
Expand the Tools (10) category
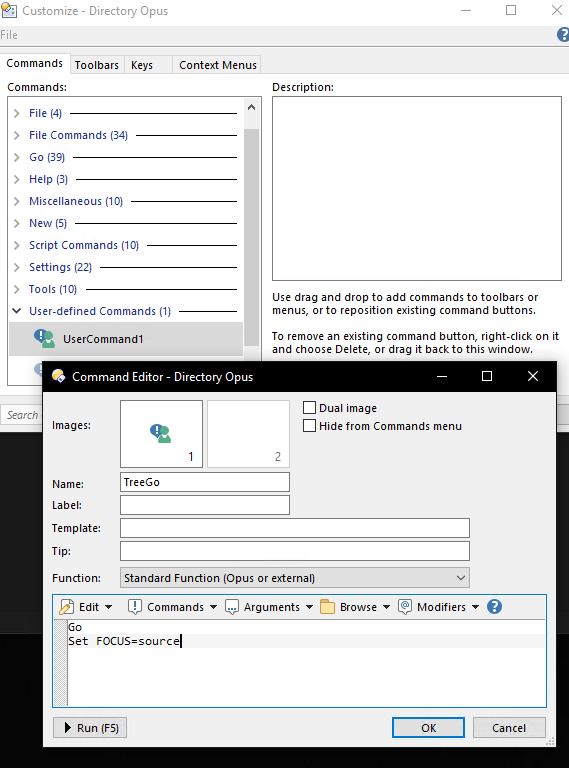tap(17, 289)
